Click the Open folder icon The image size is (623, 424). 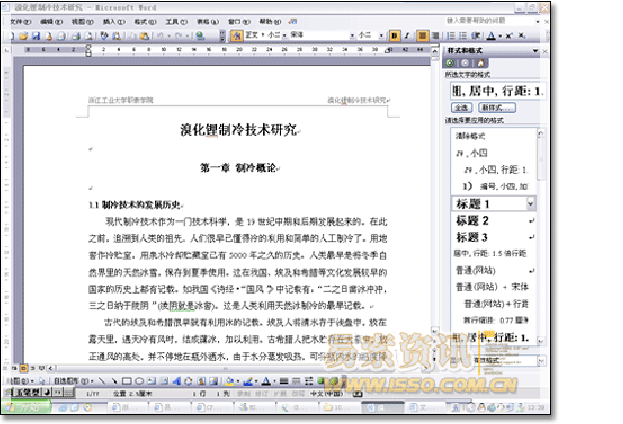[24, 36]
